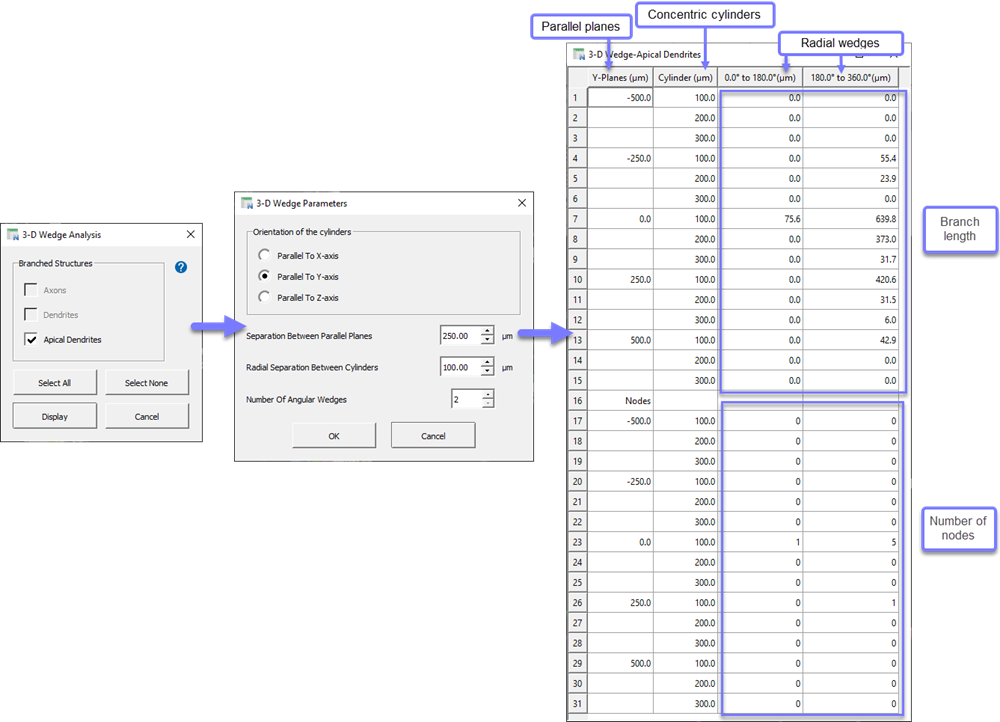Increase Separation Between Parallel Planes value
Image resolution: width=1000 pixels, height=722 pixels.
487,331
